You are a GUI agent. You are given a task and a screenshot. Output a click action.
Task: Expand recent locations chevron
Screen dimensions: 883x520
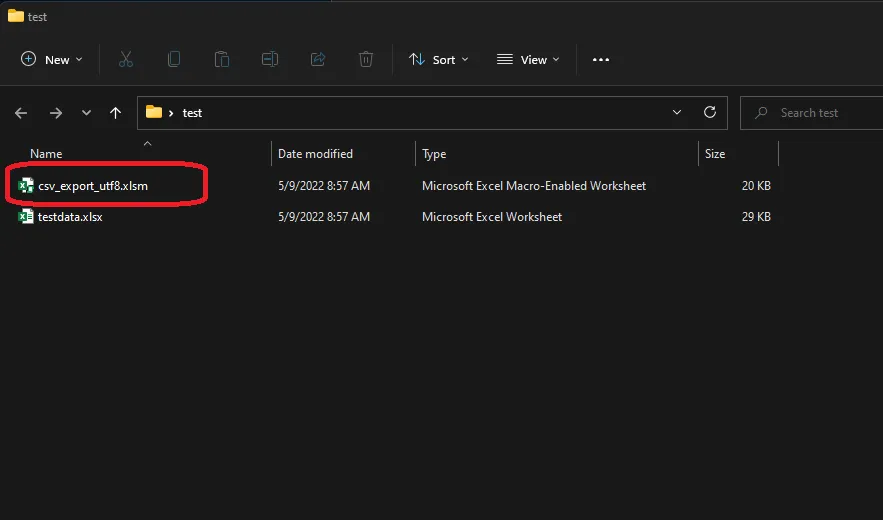(x=87, y=113)
